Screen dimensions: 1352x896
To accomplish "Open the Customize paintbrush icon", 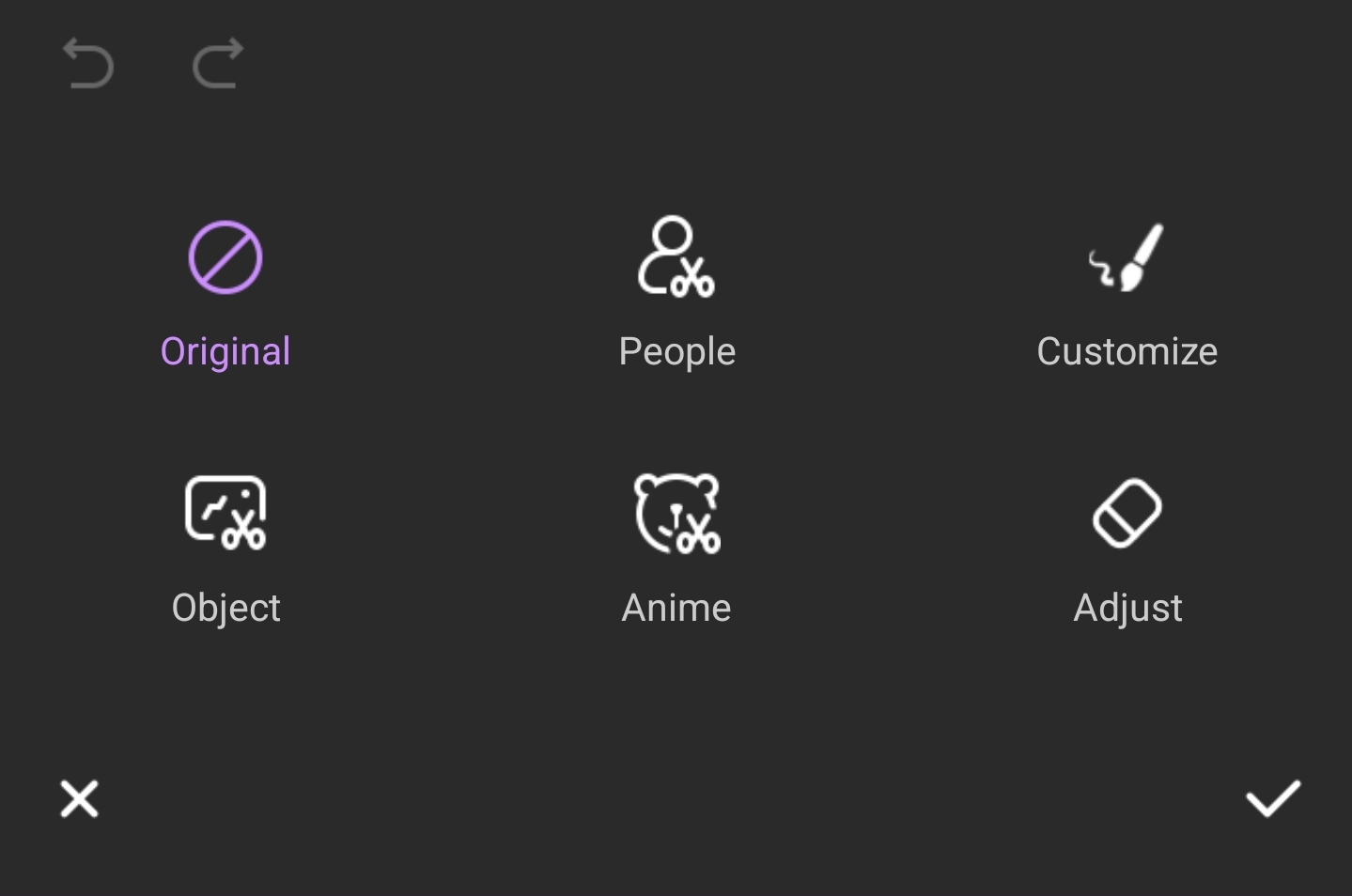I will point(1127,257).
